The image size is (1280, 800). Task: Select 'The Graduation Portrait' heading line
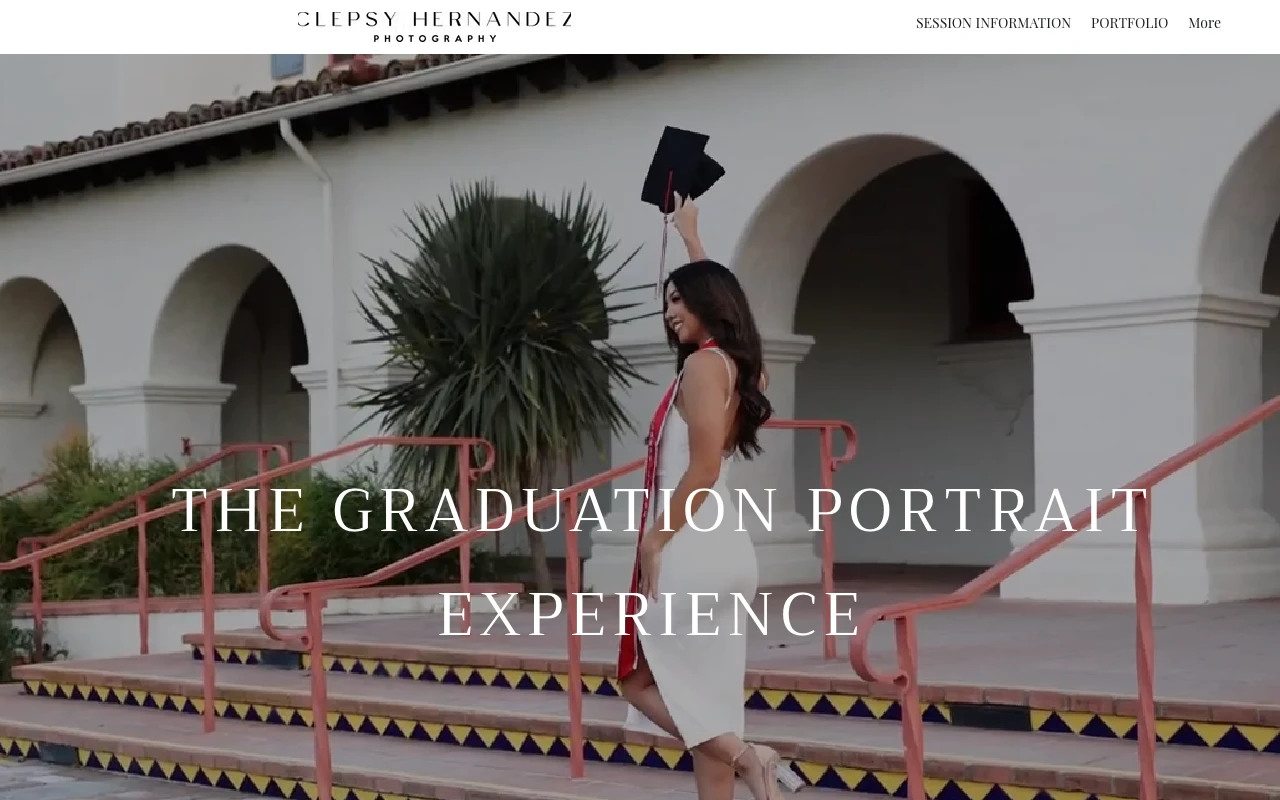(662, 510)
